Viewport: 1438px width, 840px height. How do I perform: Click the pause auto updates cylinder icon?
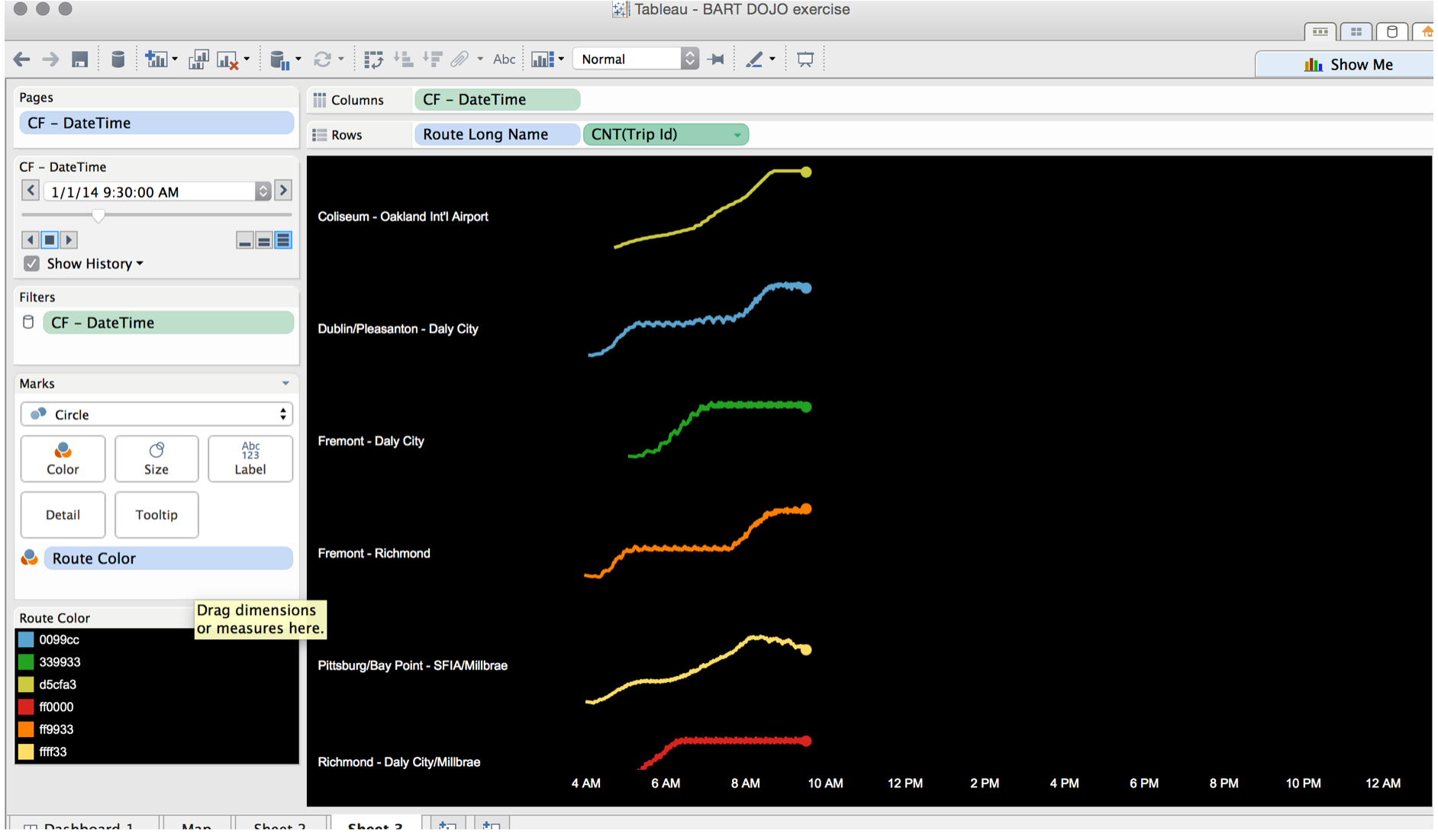click(279, 60)
